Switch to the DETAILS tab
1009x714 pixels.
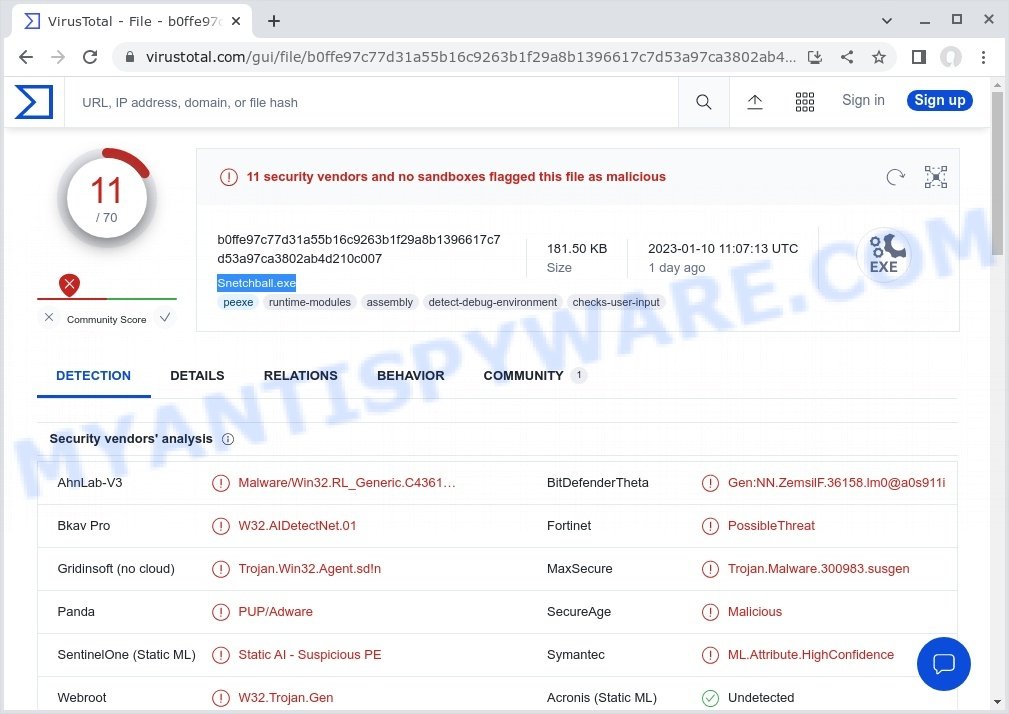point(197,376)
